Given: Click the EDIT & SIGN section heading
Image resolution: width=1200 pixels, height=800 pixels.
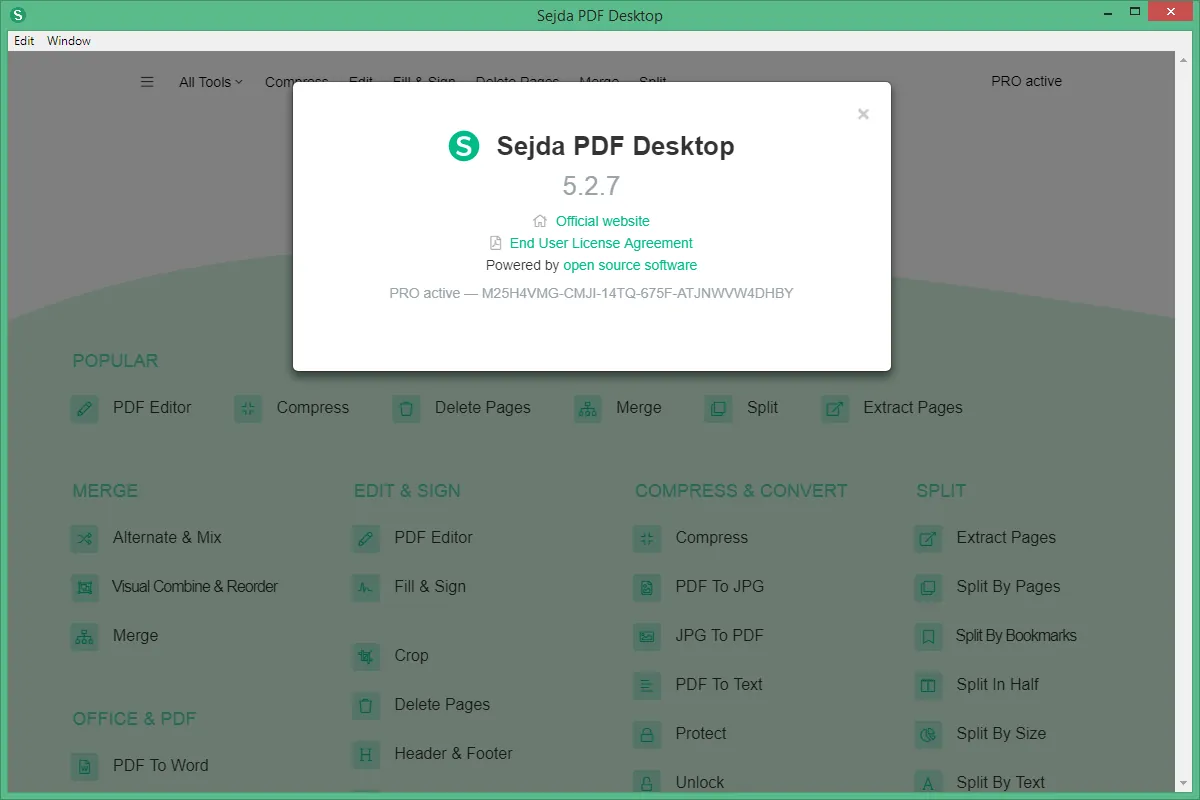Looking at the screenshot, I should [407, 491].
